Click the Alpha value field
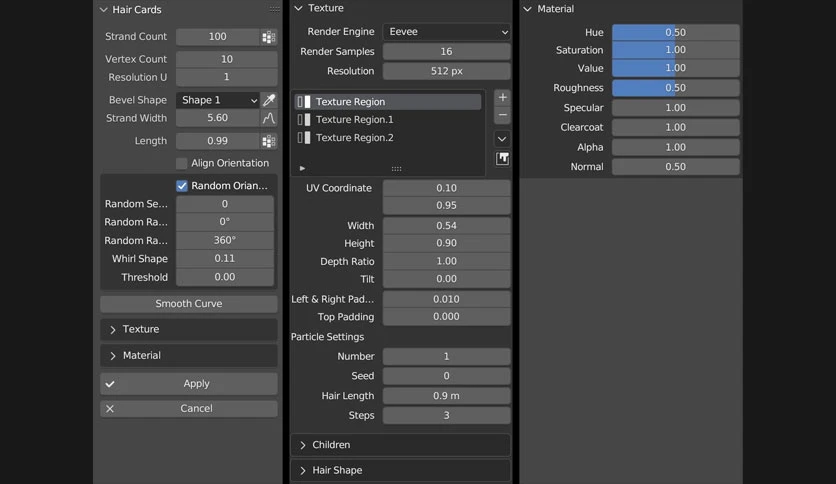The image size is (836, 484). (x=676, y=147)
